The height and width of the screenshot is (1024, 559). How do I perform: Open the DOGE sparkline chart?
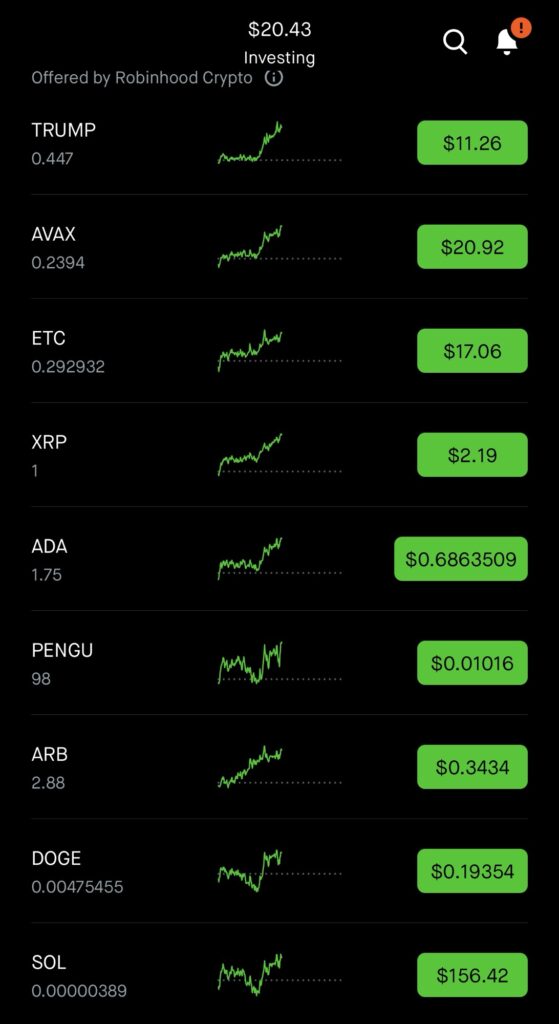click(x=280, y=871)
